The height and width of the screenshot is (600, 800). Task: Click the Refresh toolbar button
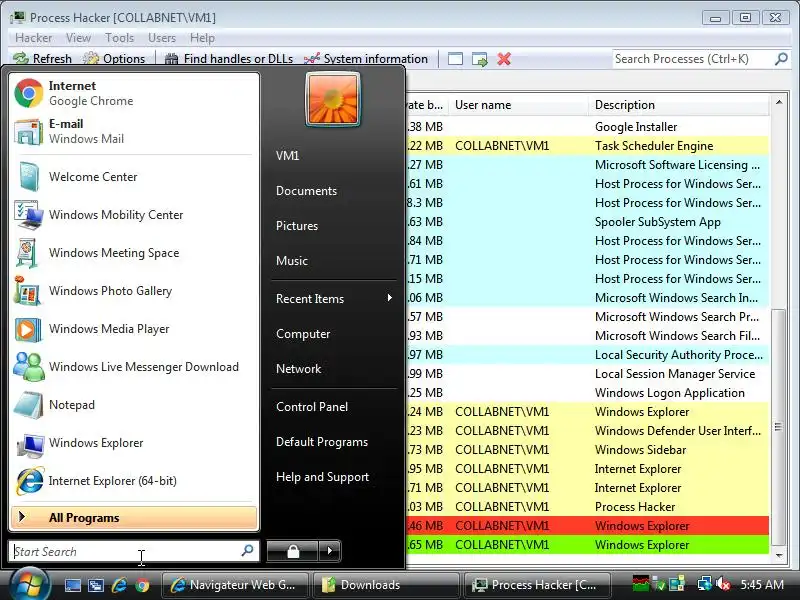pos(42,59)
